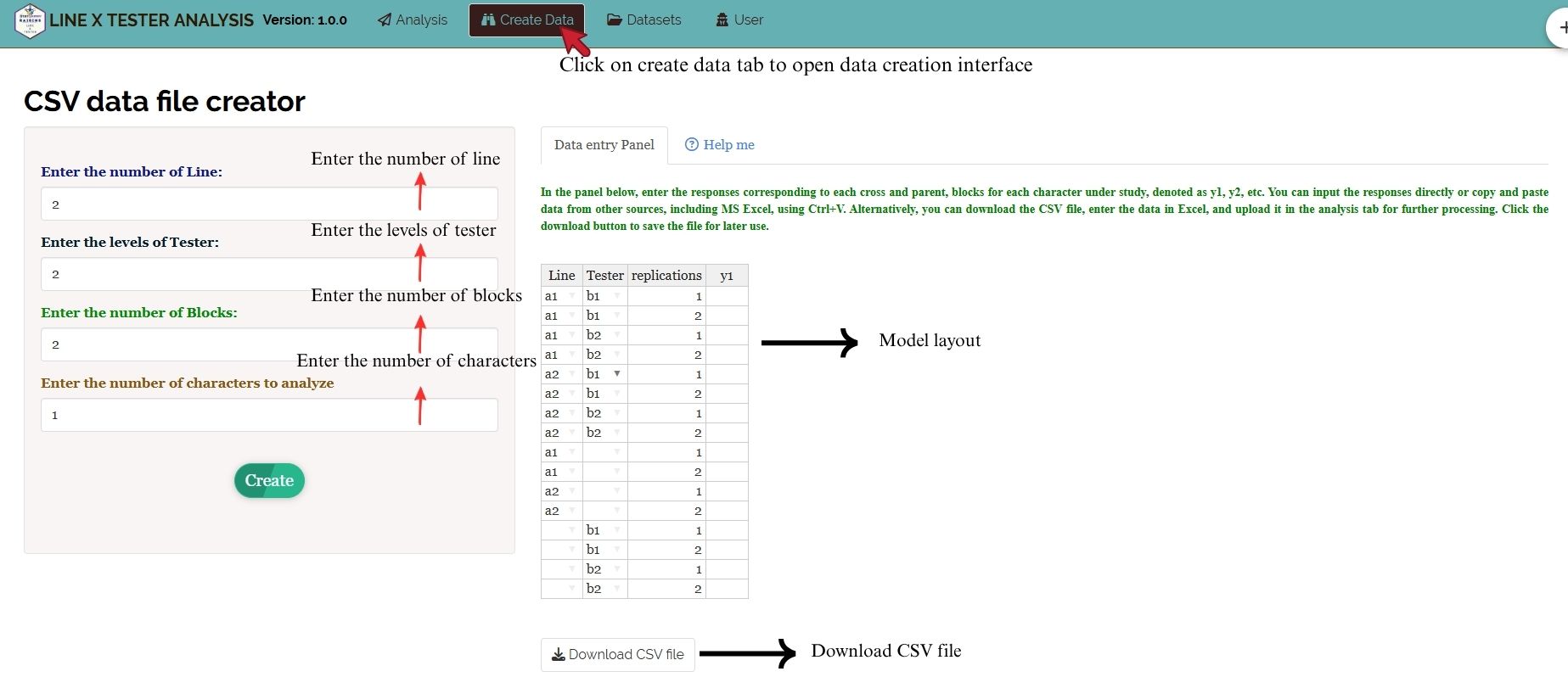Click the question mark icon beside Help me
This screenshot has width=1568, height=677.
pyautogui.click(x=692, y=144)
